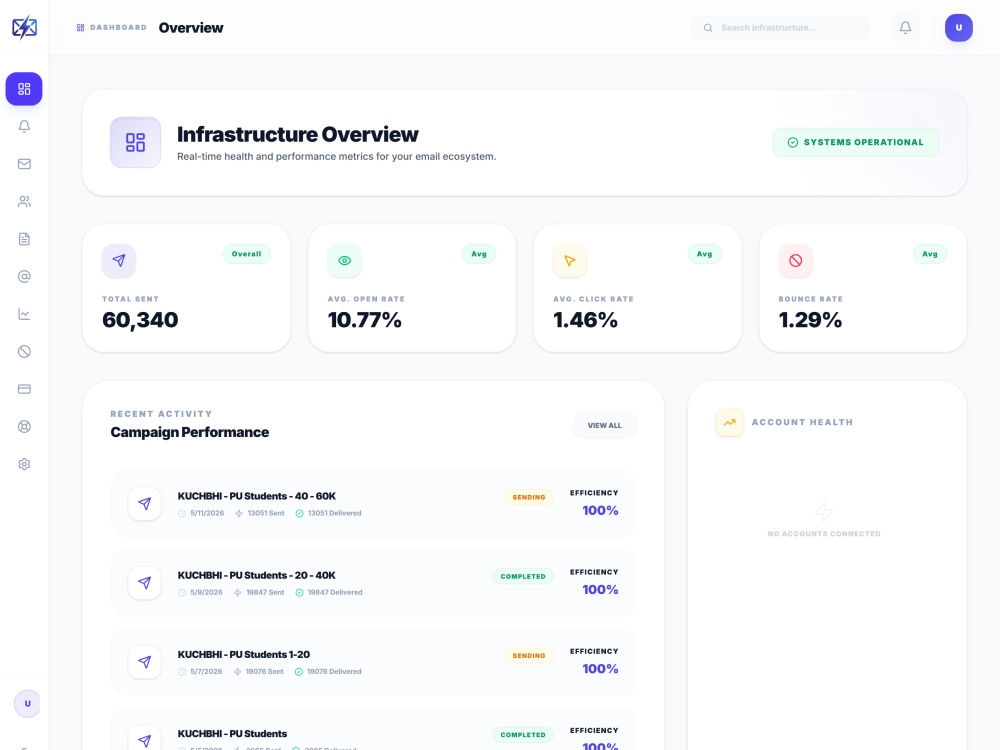Open the document templates sidebar icon
The width and height of the screenshot is (1000, 750).
(24, 239)
